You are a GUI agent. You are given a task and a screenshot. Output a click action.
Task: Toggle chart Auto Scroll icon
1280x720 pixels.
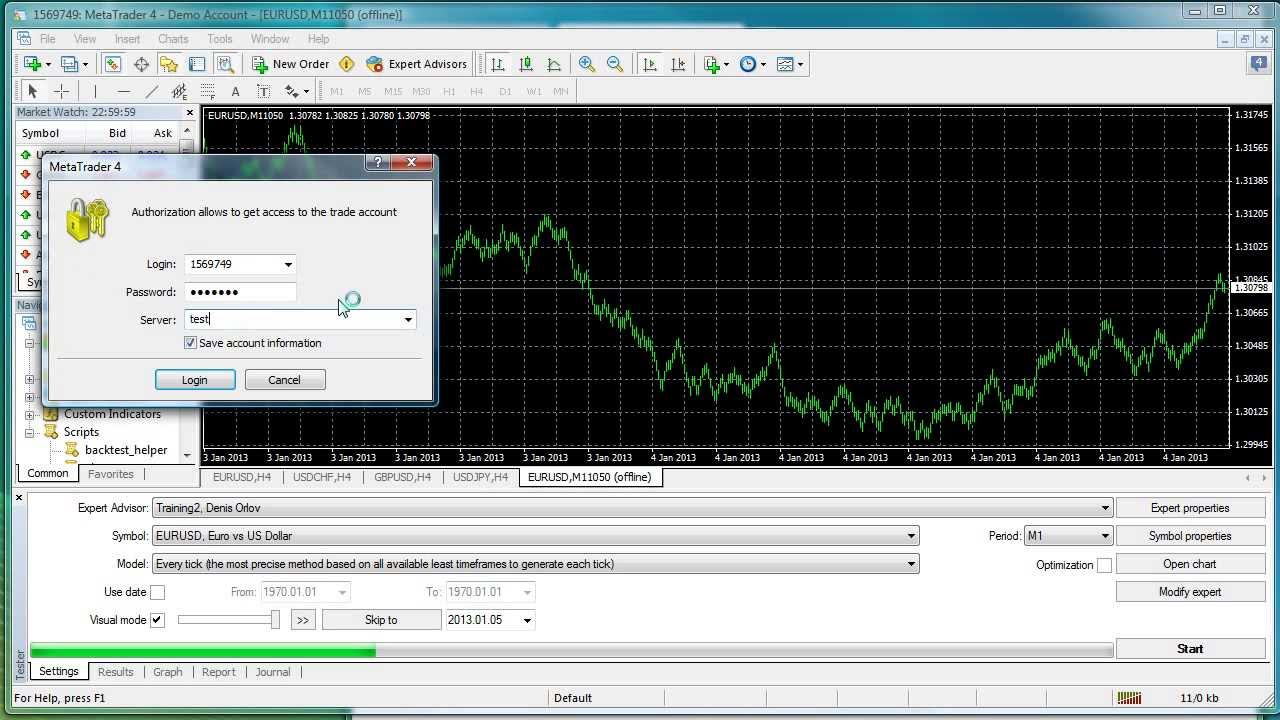pyautogui.click(x=650, y=64)
